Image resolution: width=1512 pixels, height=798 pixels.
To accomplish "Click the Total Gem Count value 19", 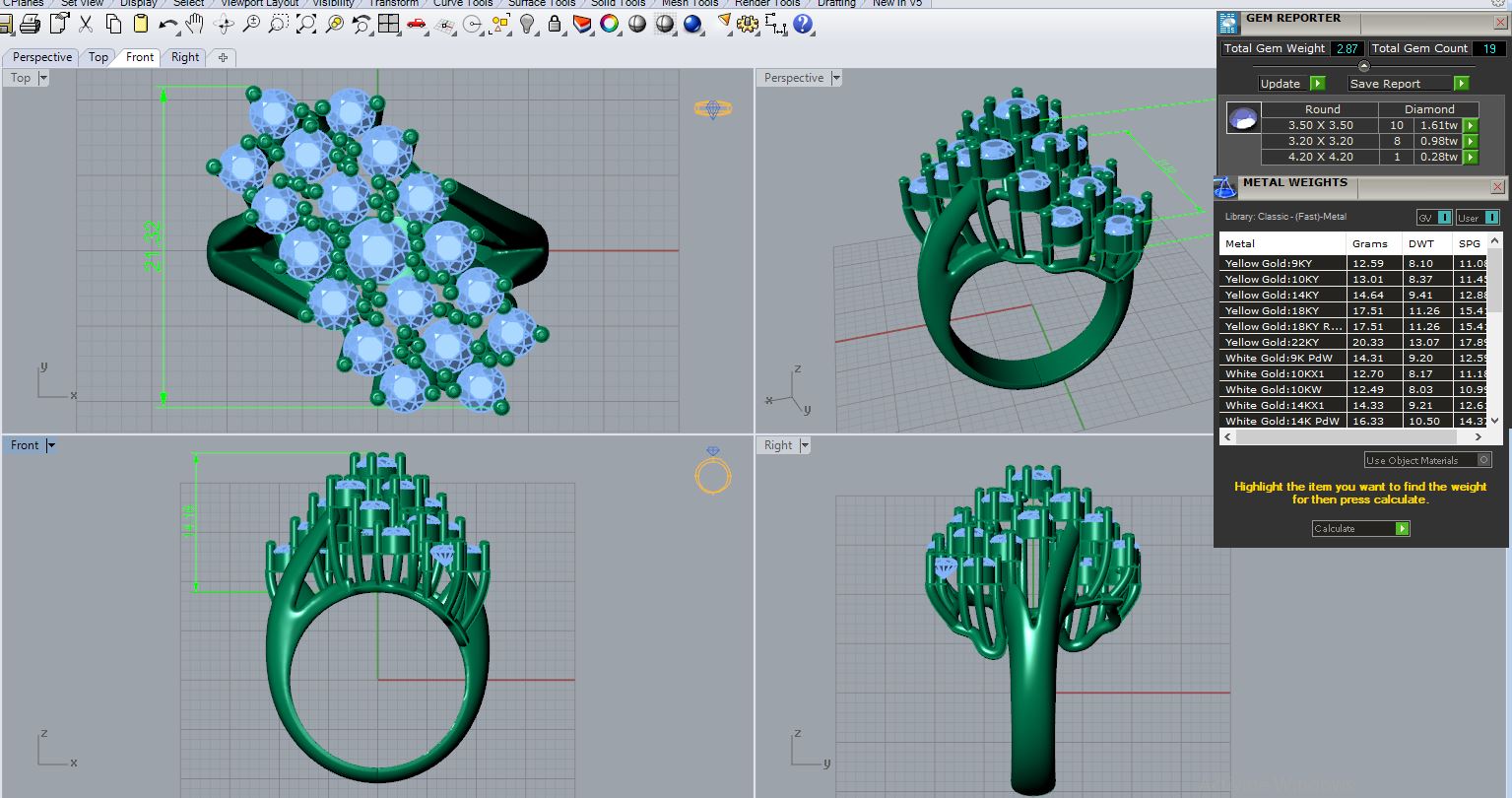I will pyautogui.click(x=1489, y=48).
